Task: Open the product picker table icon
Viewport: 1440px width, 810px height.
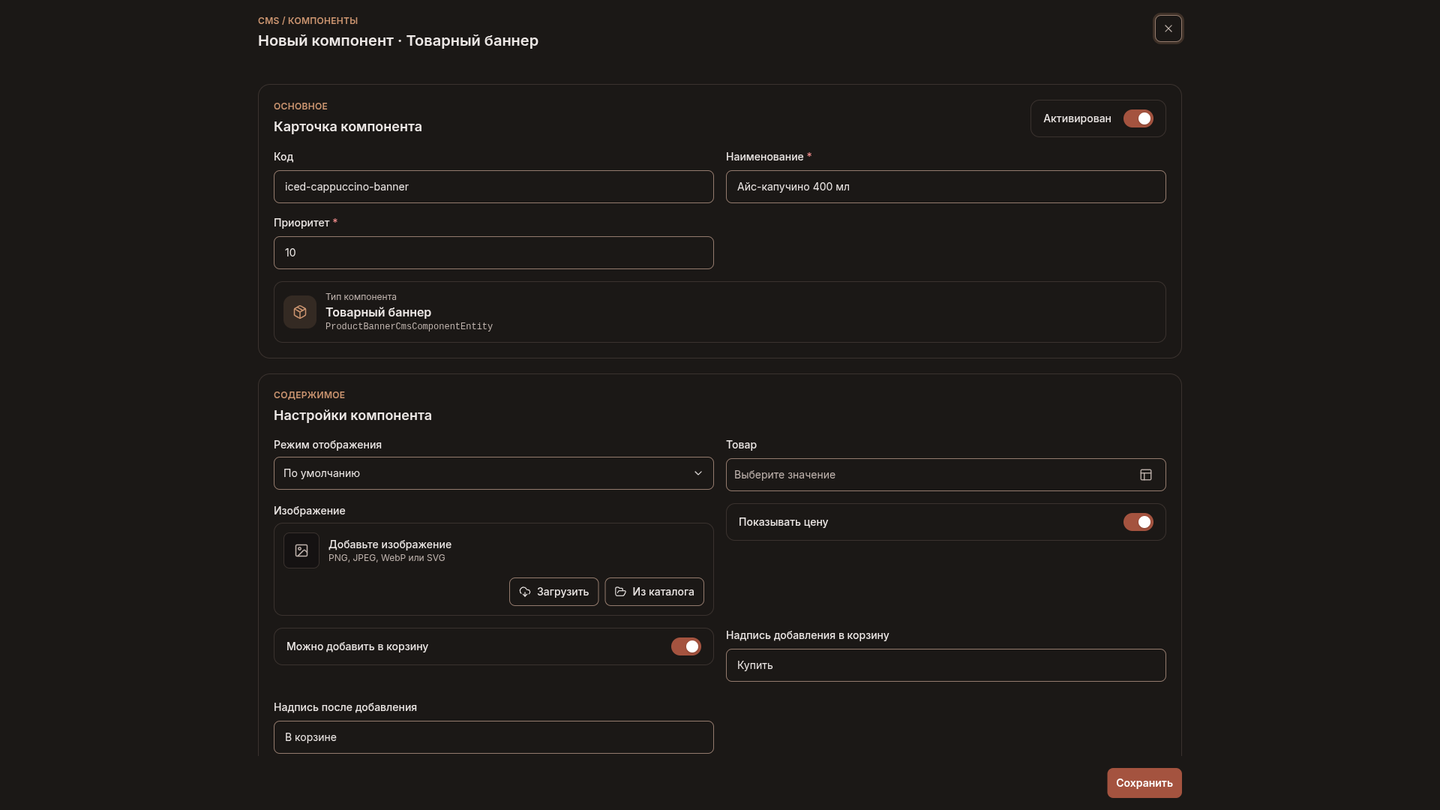Action: click(1146, 475)
